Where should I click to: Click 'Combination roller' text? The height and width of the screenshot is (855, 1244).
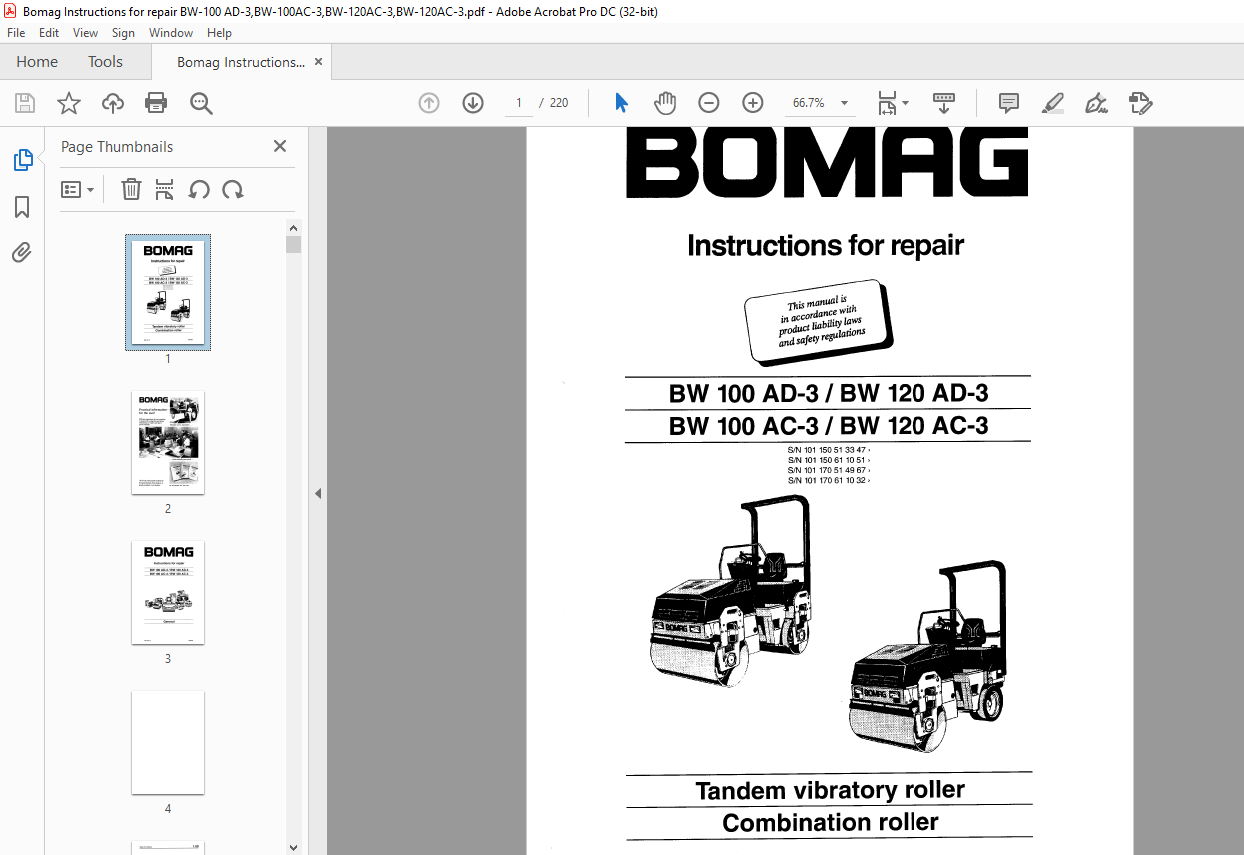click(830, 823)
